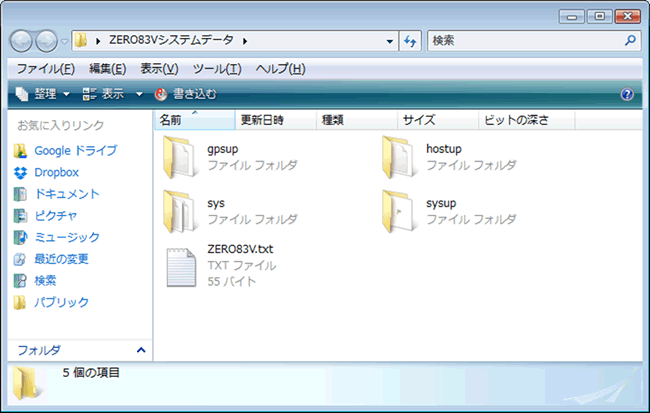Viewport: 650px width, 413px height.
Task: Click the search magnifier icon
Action: click(x=630, y=41)
